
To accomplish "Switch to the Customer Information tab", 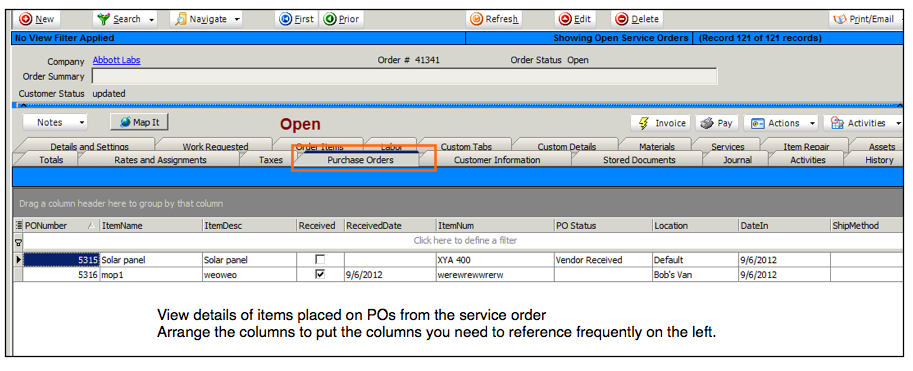I will (x=497, y=160).
